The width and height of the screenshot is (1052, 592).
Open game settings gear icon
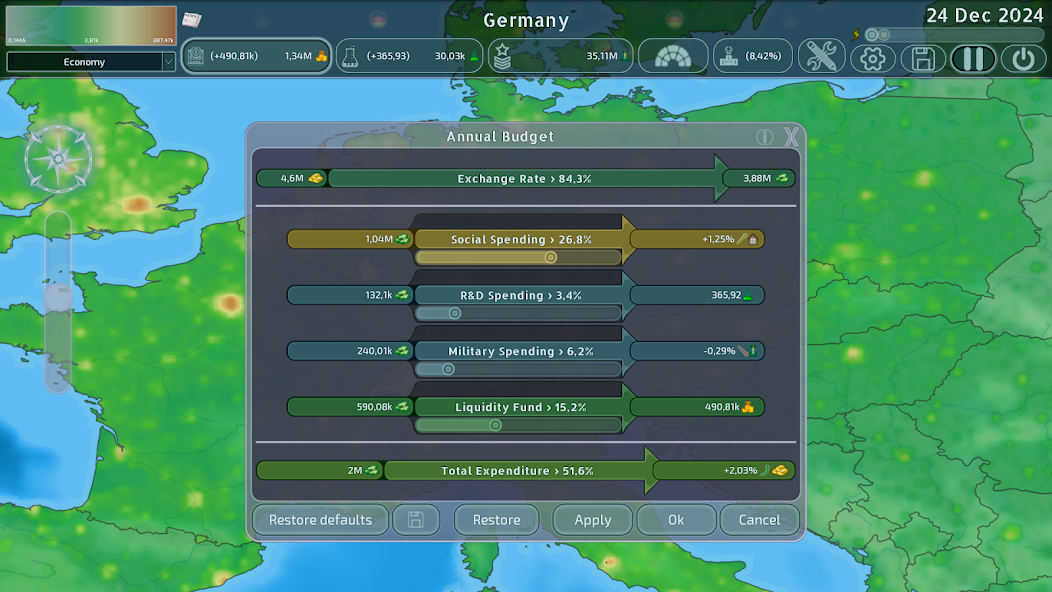coord(873,58)
